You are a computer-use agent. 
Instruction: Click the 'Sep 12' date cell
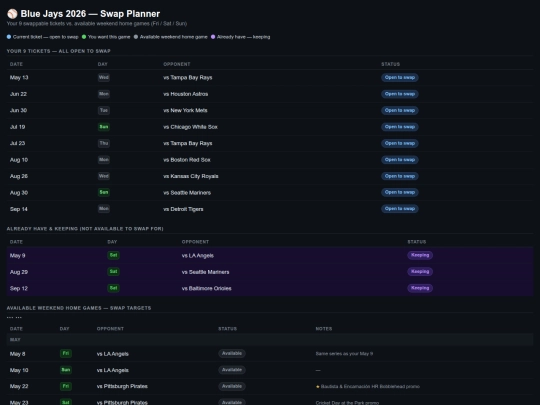[19, 289]
